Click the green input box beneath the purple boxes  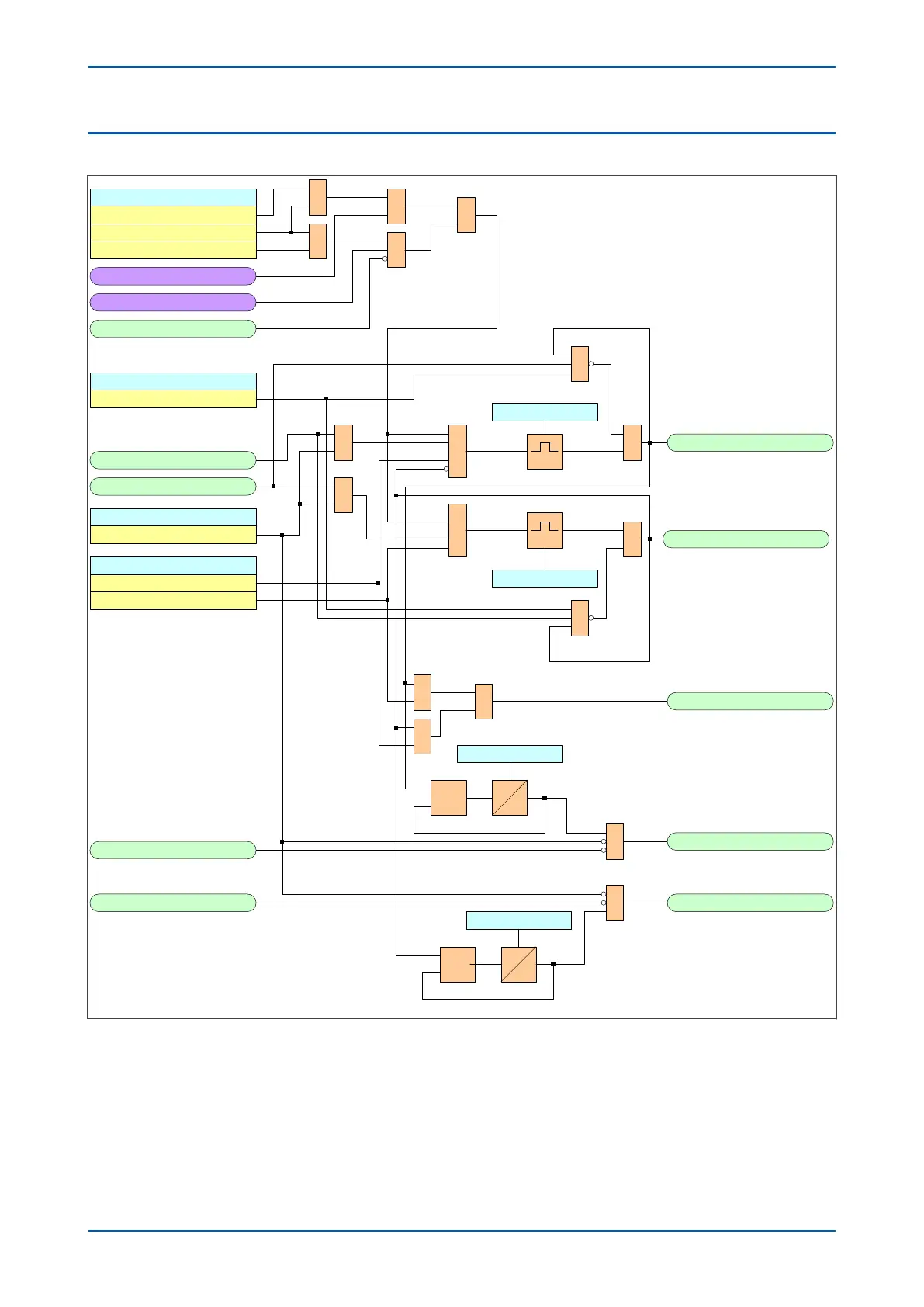(x=173, y=329)
